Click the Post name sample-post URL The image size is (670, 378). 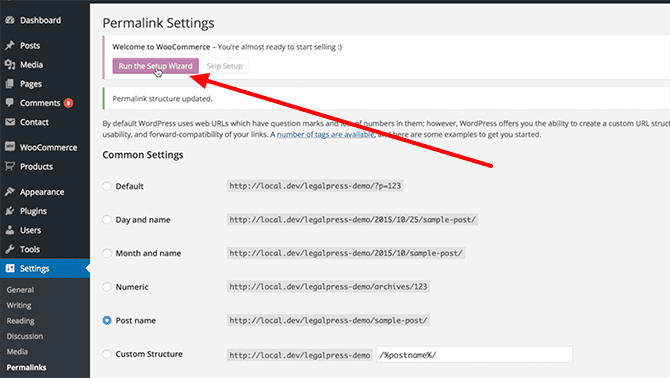328,320
